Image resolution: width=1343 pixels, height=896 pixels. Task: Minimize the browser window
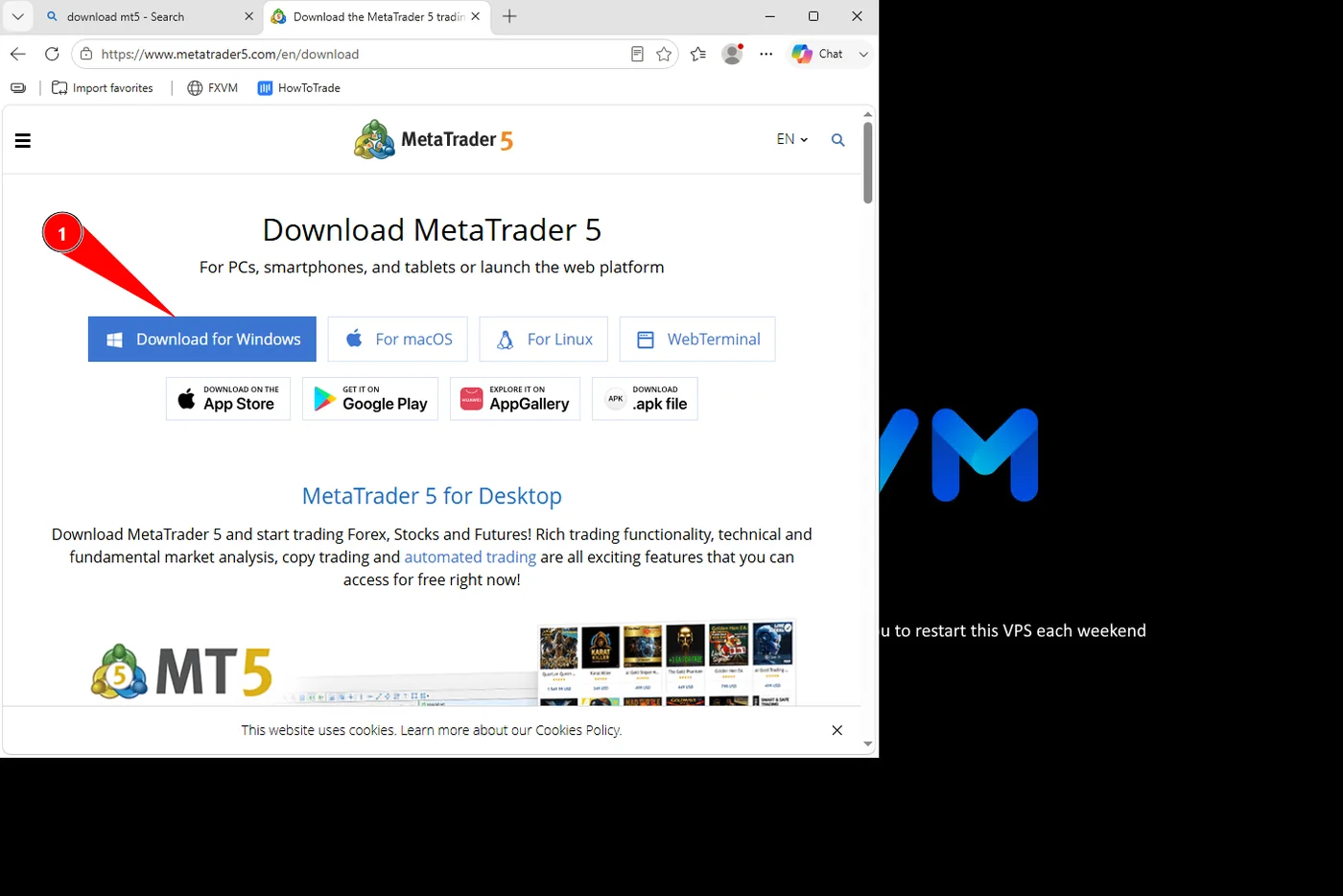click(x=770, y=16)
